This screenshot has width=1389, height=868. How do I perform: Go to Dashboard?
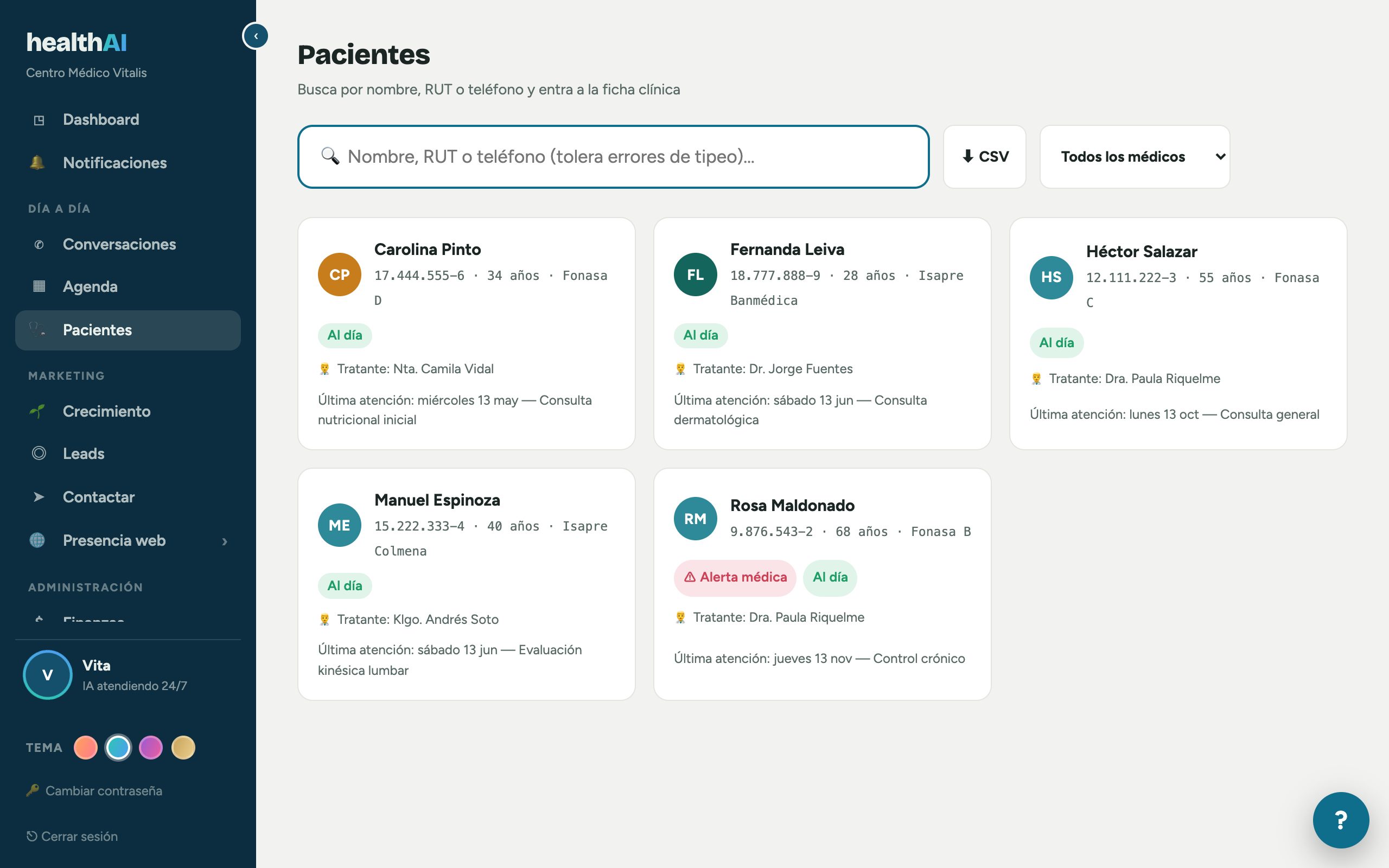128,120
